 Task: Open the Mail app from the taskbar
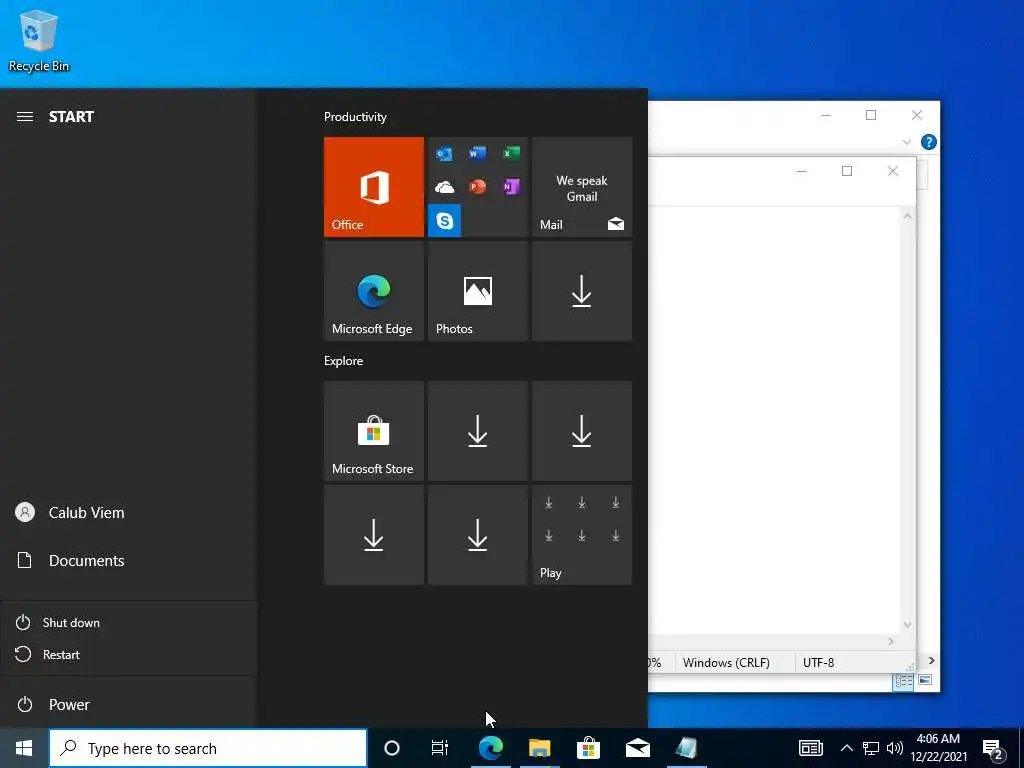coord(637,748)
